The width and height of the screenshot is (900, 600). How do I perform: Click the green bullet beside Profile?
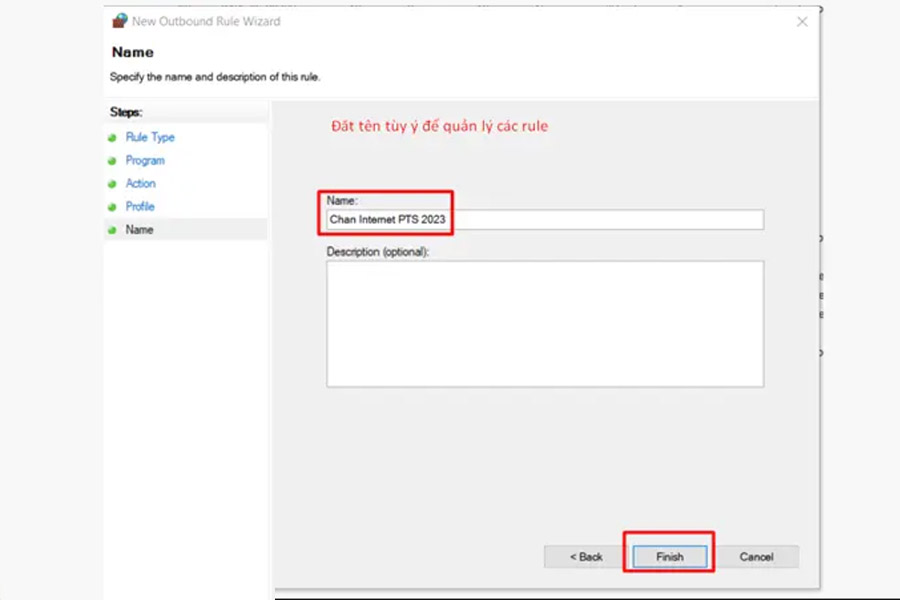(112, 207)
